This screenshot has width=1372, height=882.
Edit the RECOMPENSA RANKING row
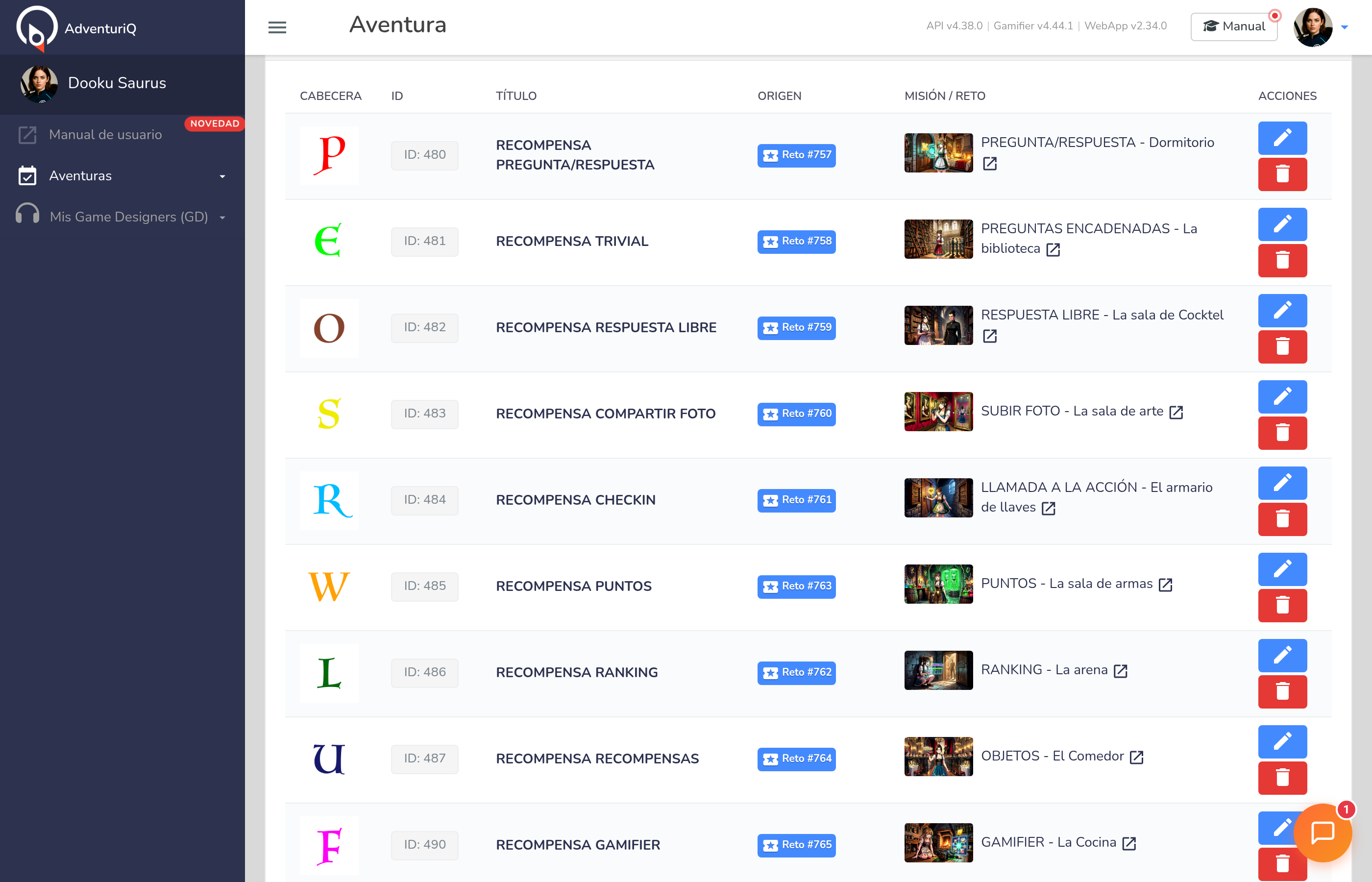(x=1282, y=655)
